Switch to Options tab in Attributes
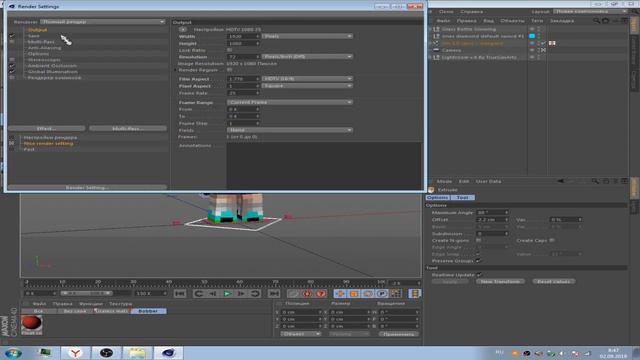The height and width of the screenshot is (360, 640). tap(438, 198)
